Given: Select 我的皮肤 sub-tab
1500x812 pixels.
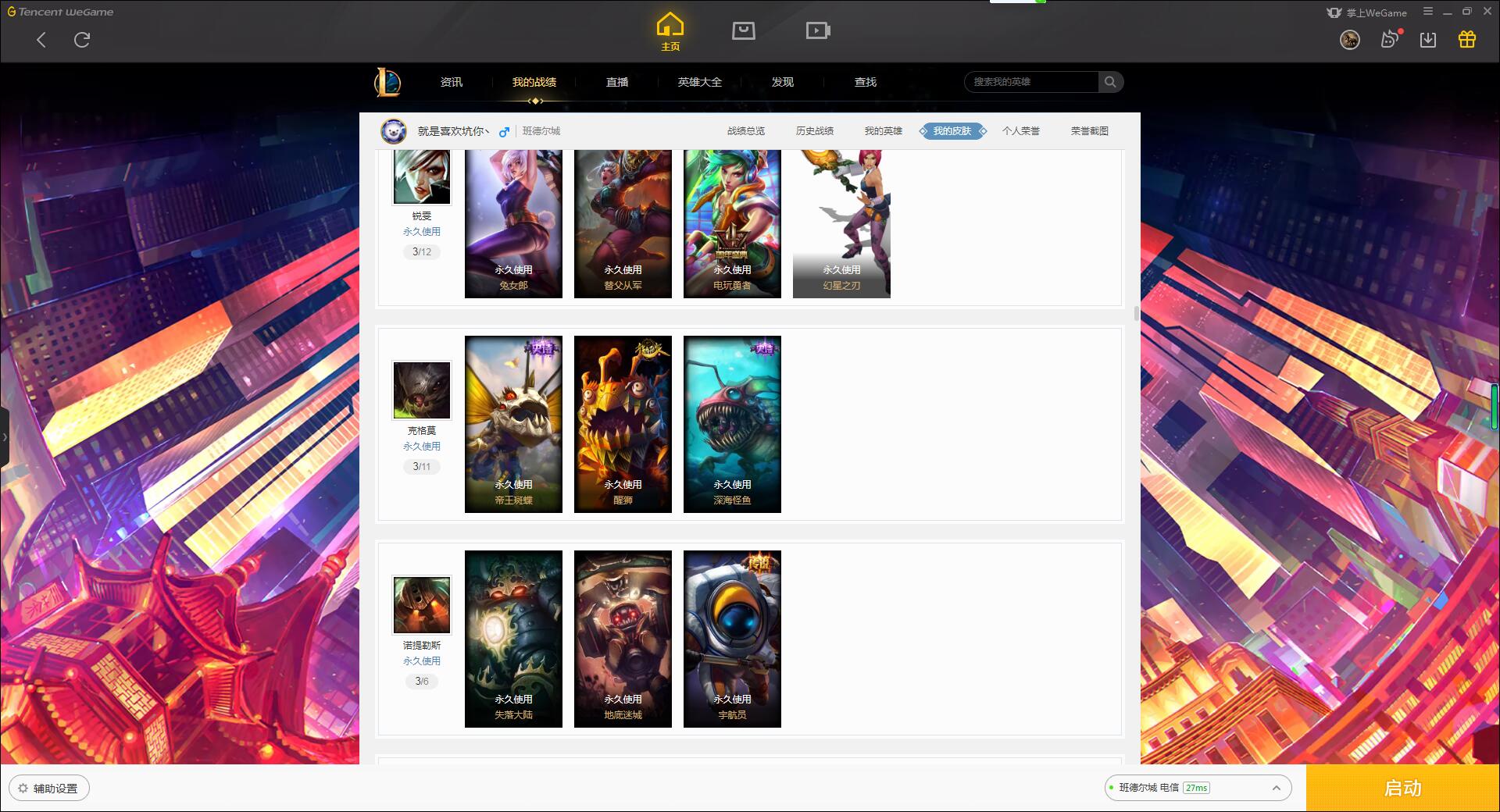Looking at the screenshot, I should pos(952,131).
